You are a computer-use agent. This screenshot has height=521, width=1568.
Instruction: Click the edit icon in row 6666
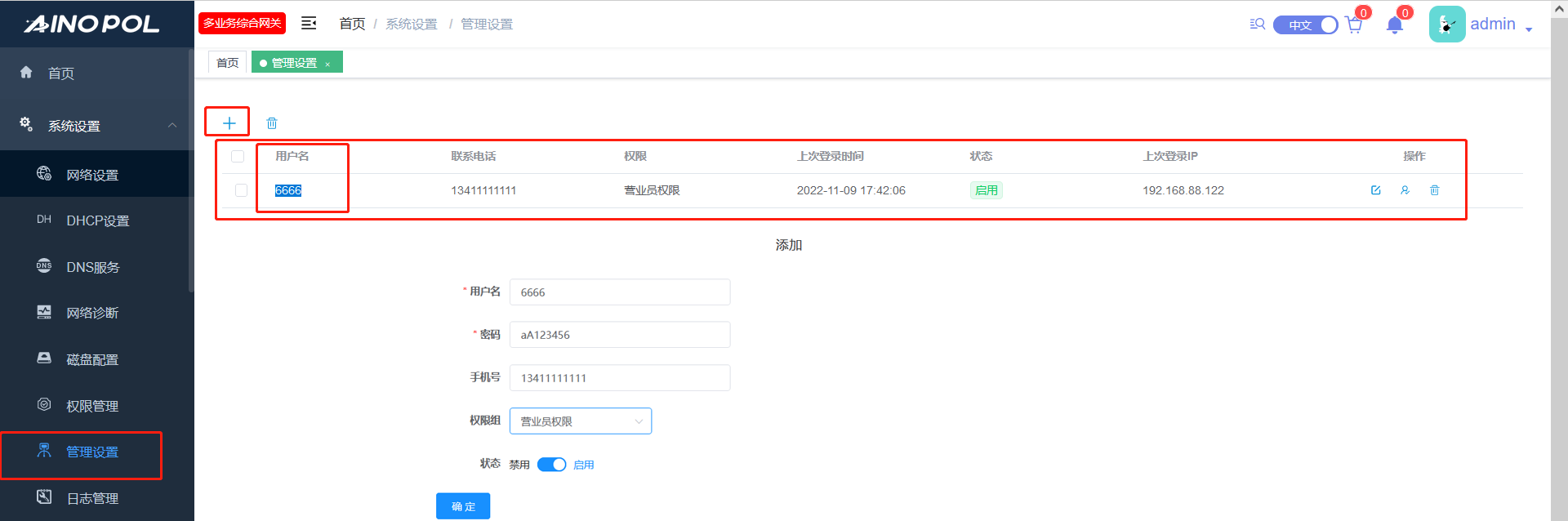1375,190
